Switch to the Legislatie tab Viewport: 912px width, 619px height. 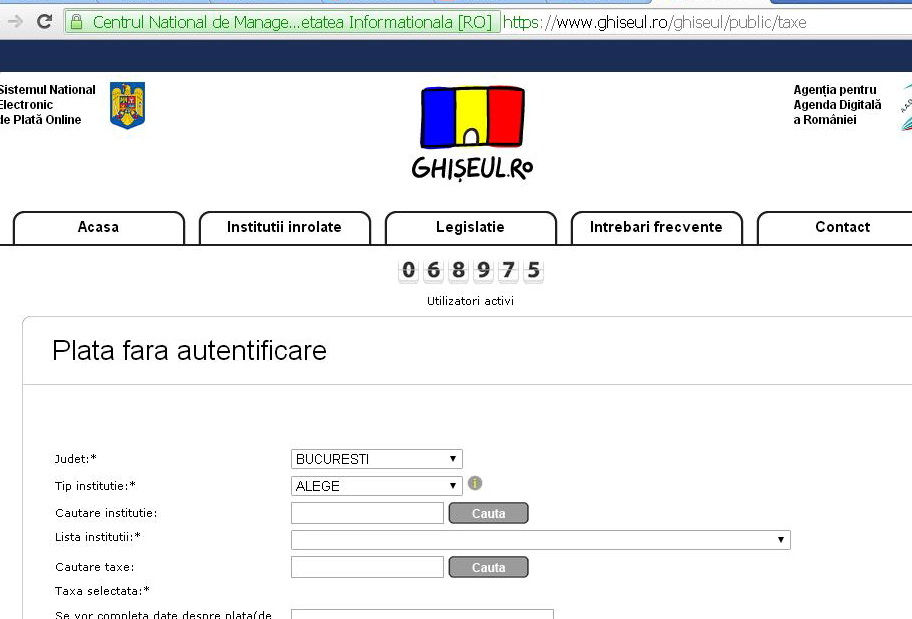[470, 228]
